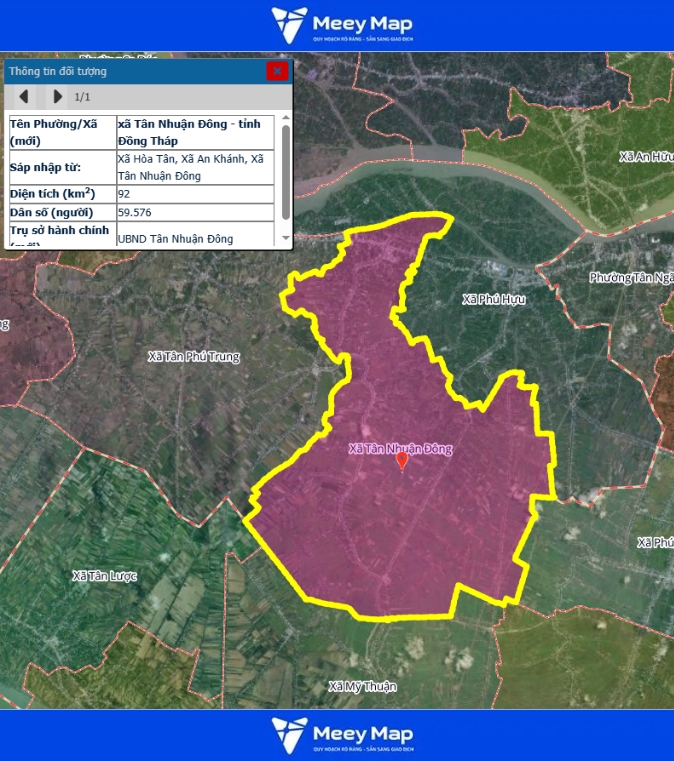Select Xã Tân Phú Trung map label
Screen dimensions: 674x761
point(193,356)
